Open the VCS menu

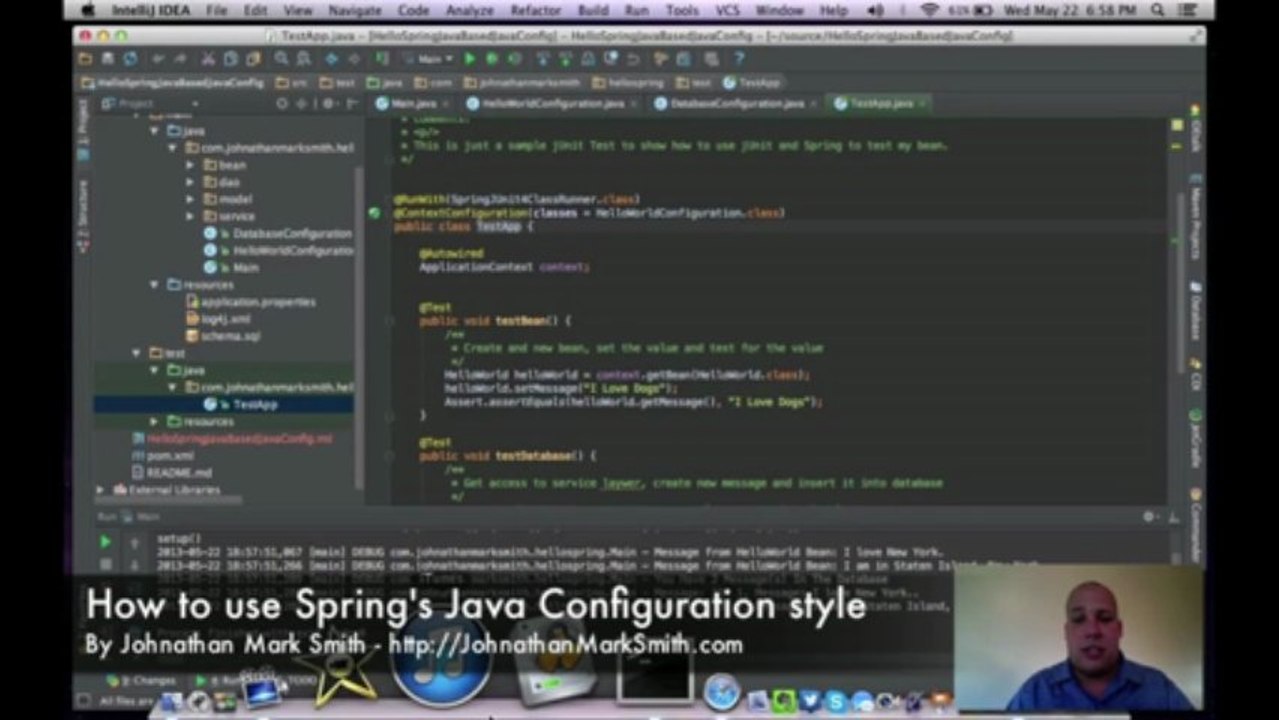(727, 10)
